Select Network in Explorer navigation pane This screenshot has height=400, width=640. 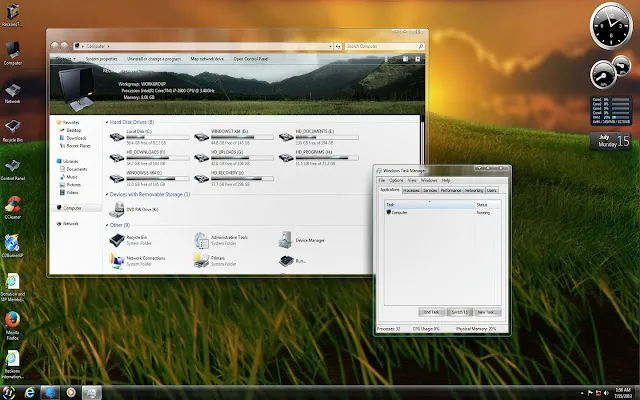point(68,224)
